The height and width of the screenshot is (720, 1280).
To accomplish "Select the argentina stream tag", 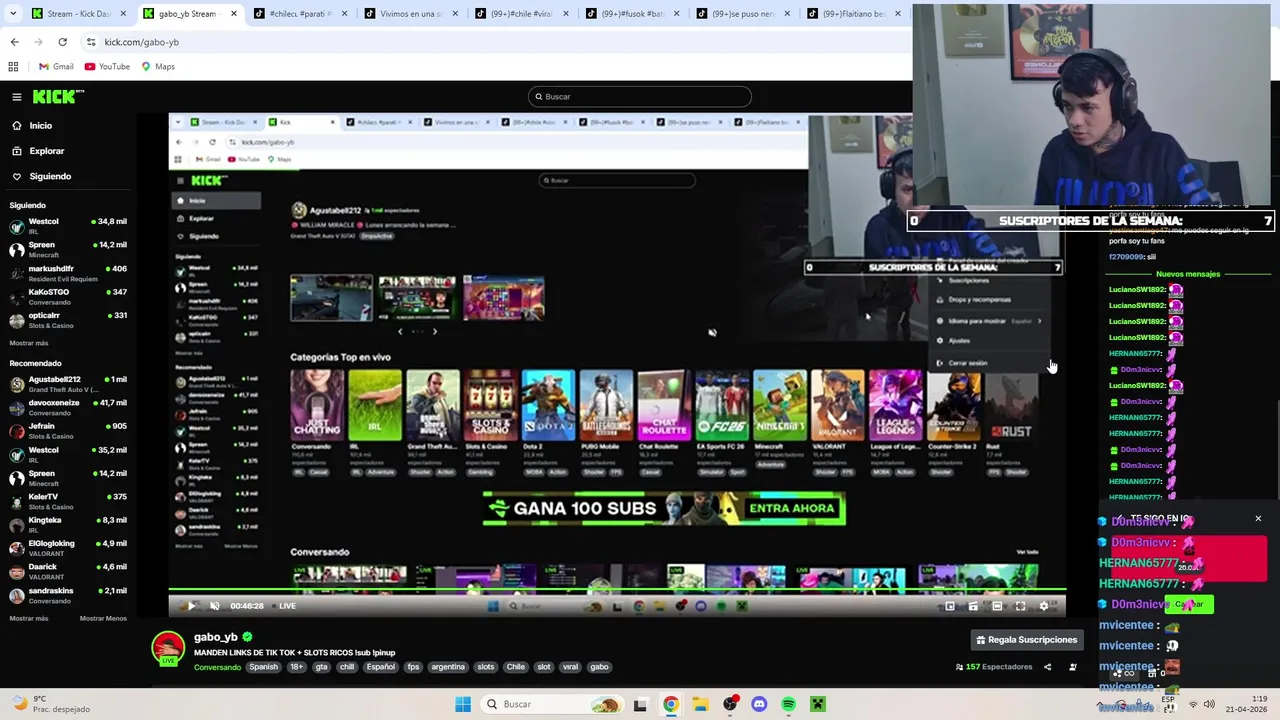I will click(x=448, y=667).
